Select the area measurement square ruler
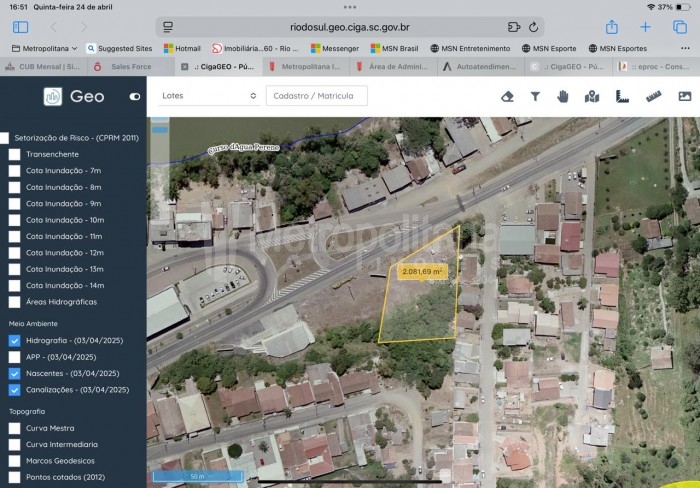700x488 pixels. [621, 96]
